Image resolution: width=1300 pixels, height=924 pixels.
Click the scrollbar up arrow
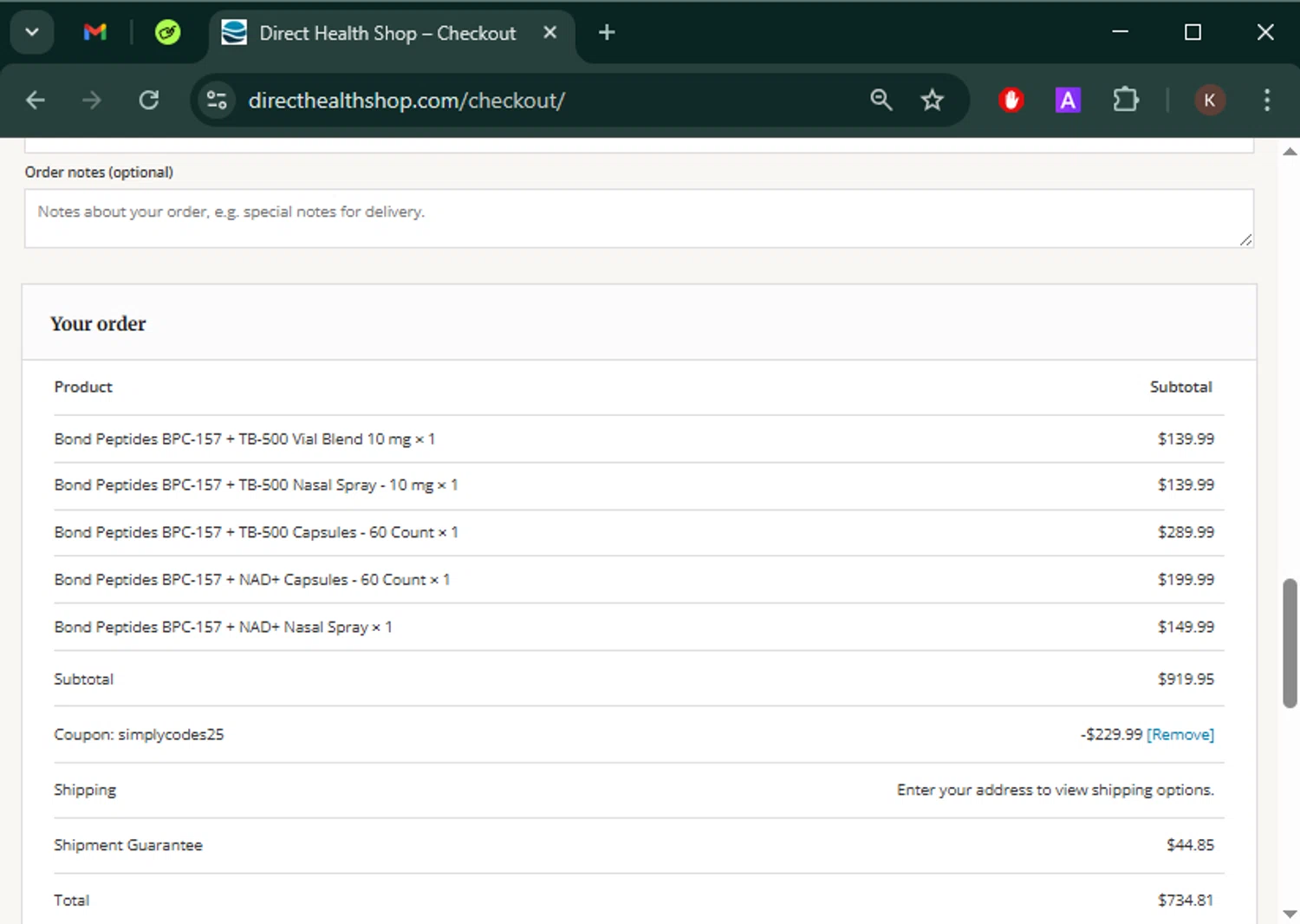click(x=1290, y=152)
